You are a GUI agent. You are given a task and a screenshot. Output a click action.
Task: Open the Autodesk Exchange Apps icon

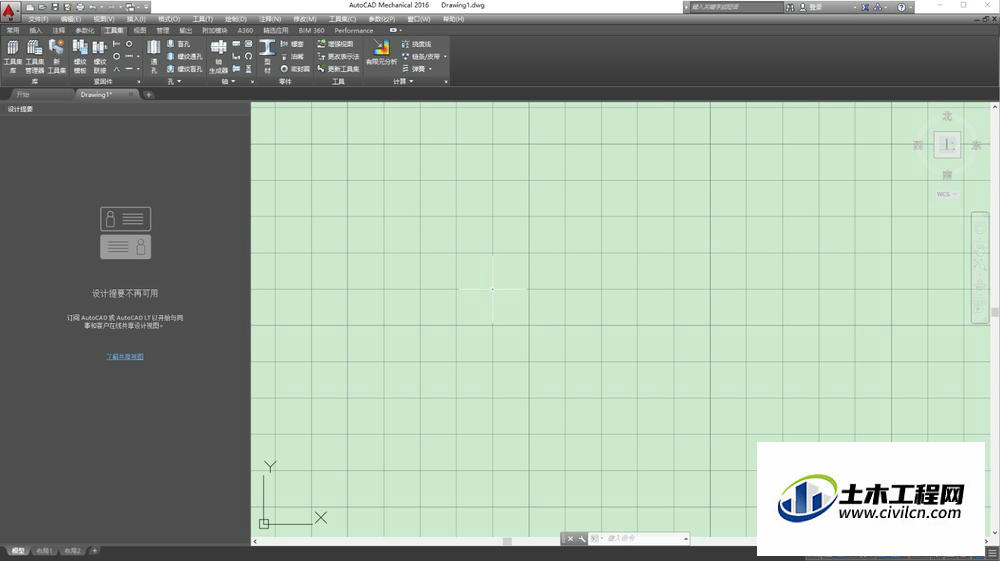pos(865,7)
